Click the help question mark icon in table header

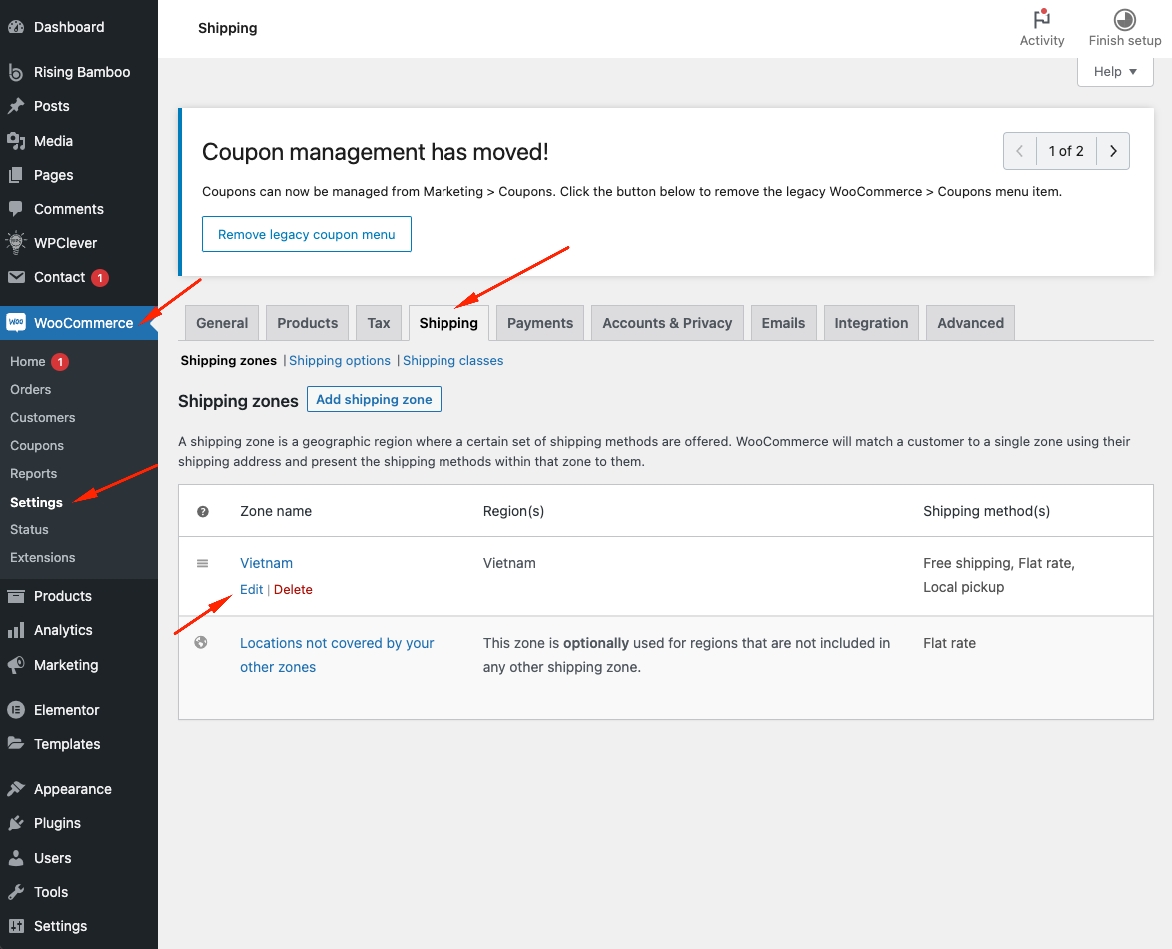[203, 511]
